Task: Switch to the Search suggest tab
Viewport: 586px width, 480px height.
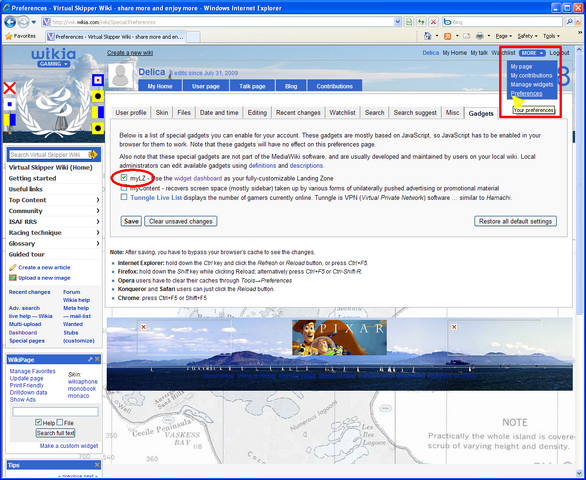Action: point(415,113)
